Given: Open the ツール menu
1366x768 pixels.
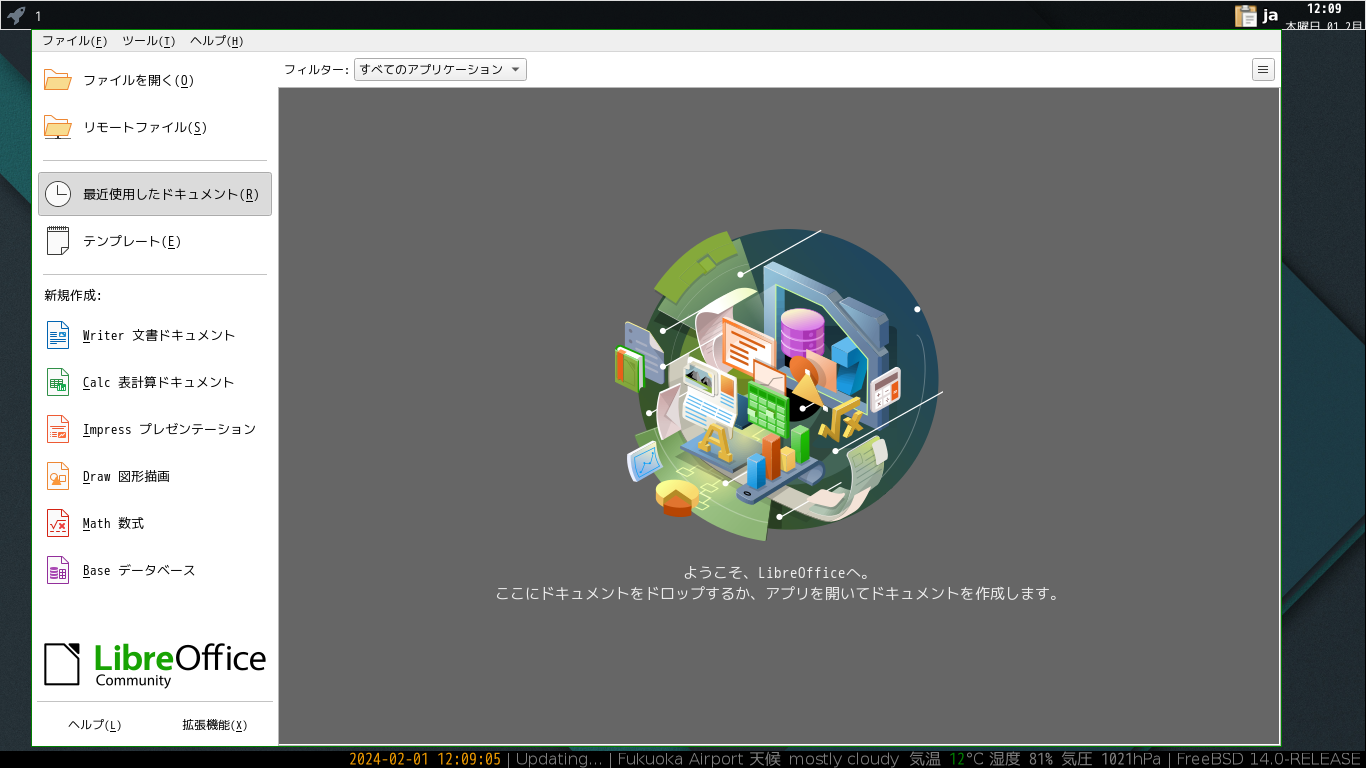Looking at the screenshot, I should pos(148,41).
